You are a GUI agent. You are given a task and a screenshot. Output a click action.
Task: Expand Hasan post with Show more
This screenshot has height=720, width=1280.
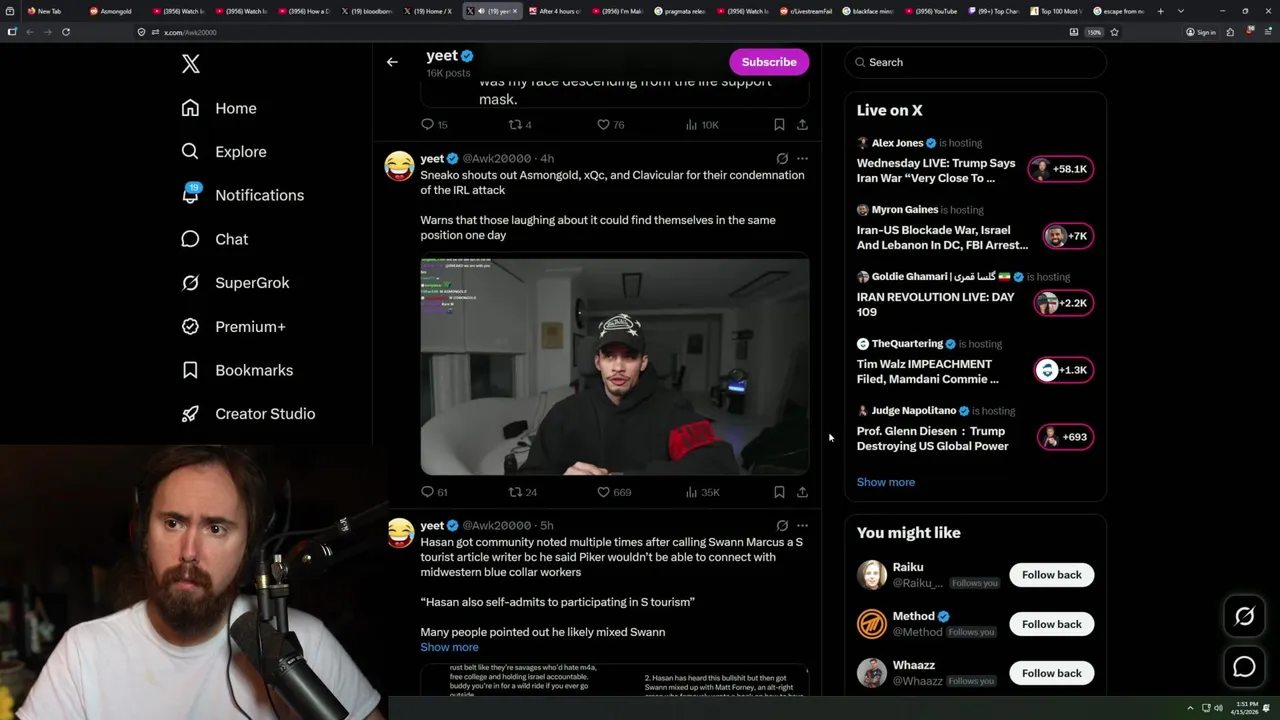[x=449, y=647]
